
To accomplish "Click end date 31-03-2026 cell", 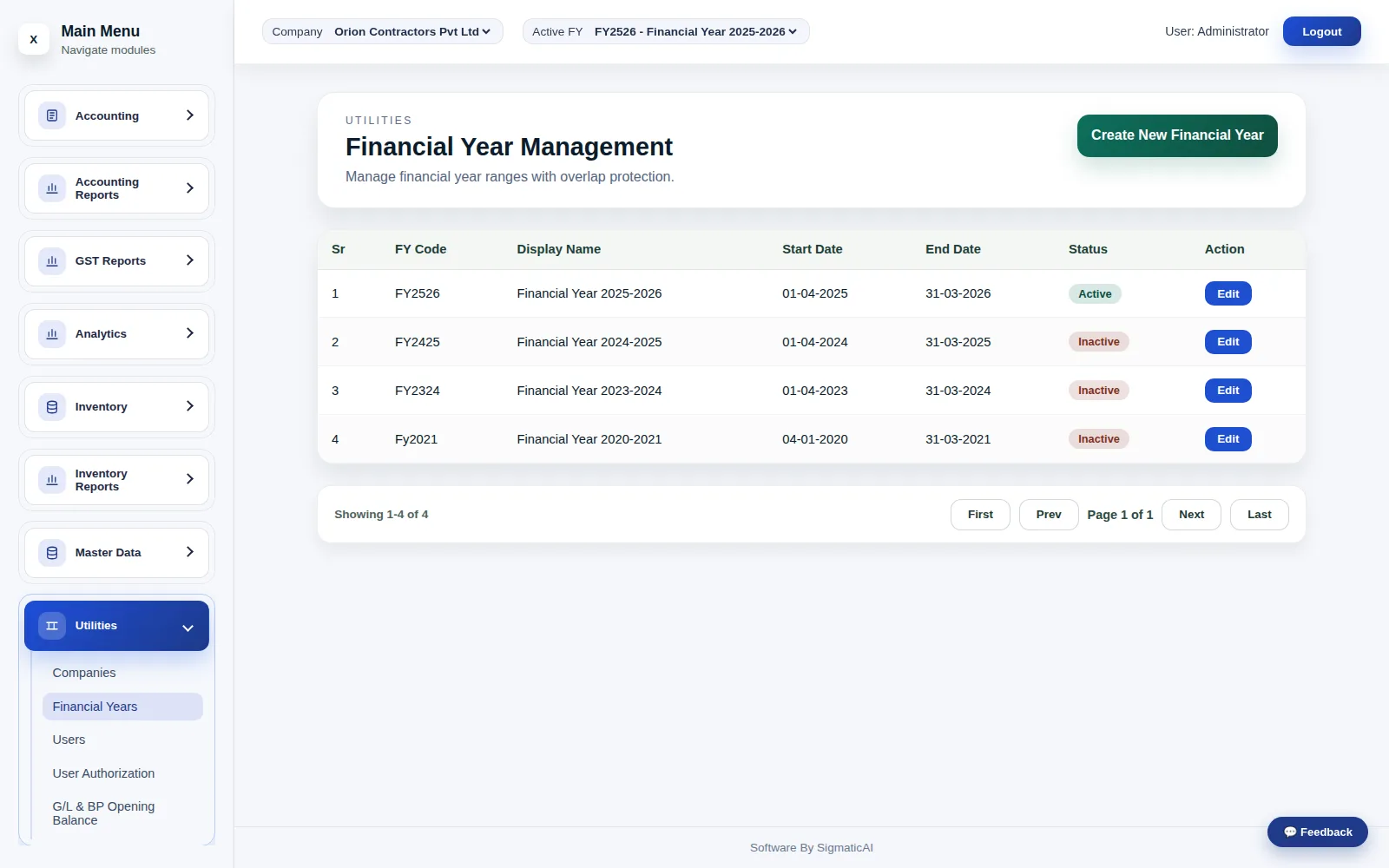I will click(958, 293).
